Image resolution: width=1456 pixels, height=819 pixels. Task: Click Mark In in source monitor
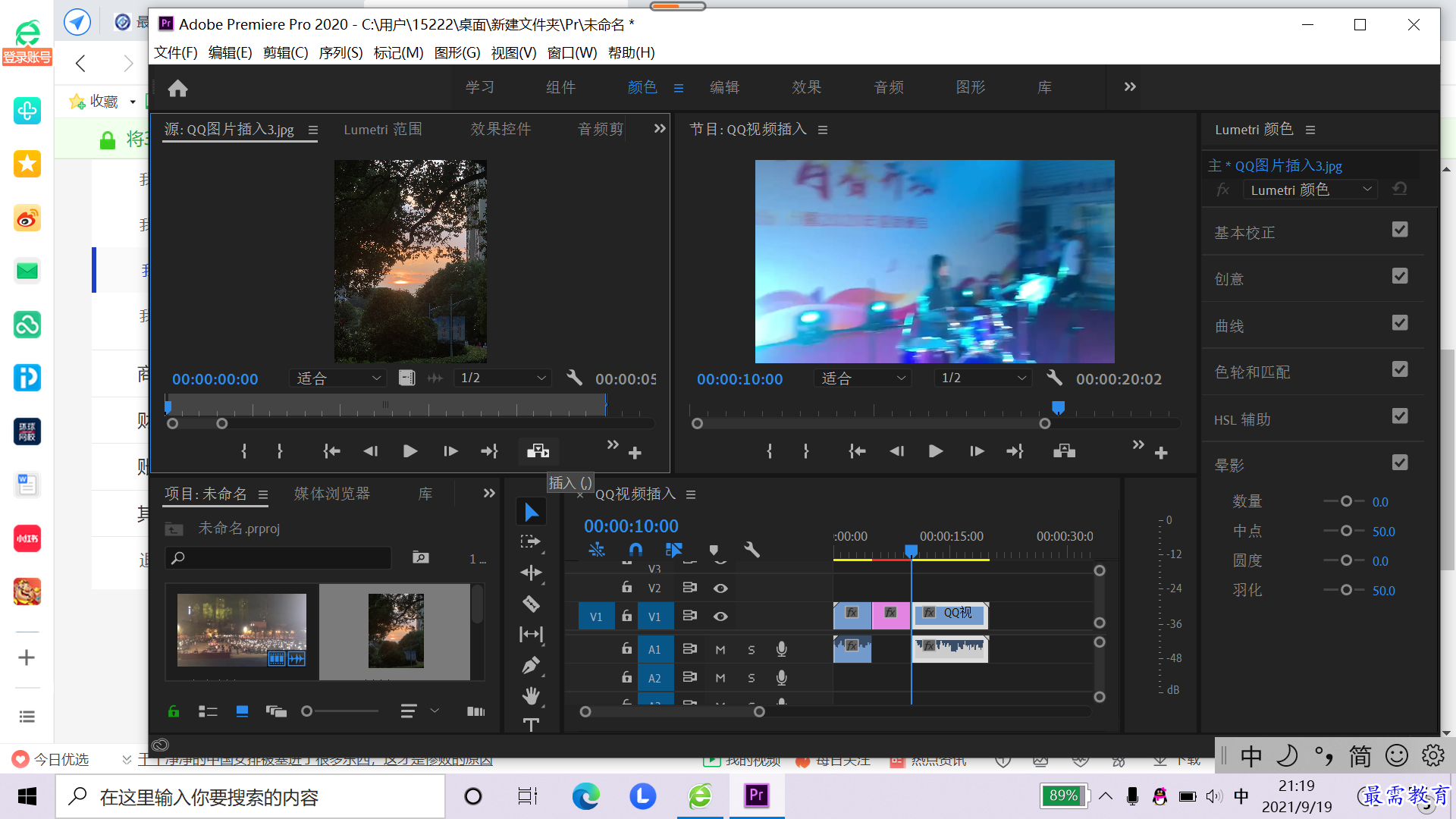click(243, 451)
